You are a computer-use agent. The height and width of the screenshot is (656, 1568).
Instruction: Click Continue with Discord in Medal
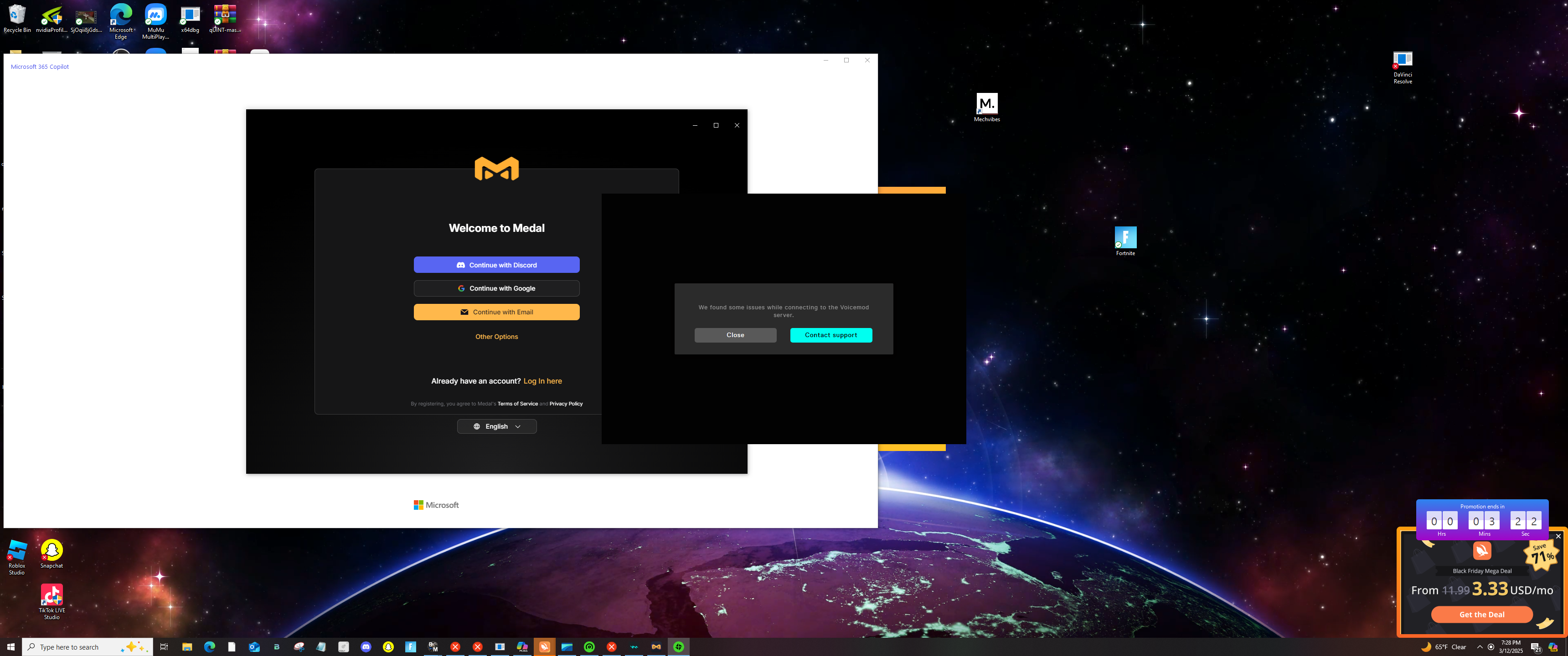497,265
